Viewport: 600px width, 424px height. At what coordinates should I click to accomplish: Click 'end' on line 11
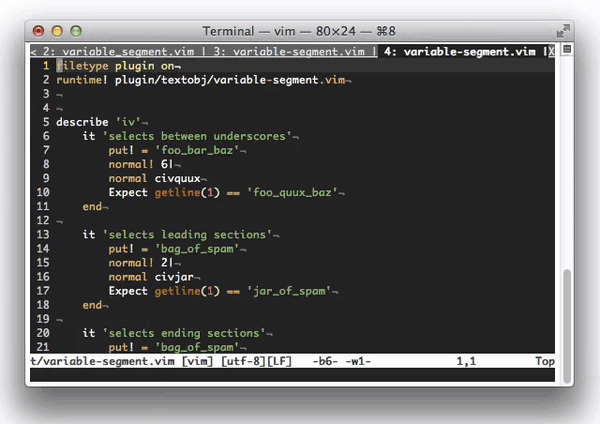pyautogui.click(x=92, y=207)
